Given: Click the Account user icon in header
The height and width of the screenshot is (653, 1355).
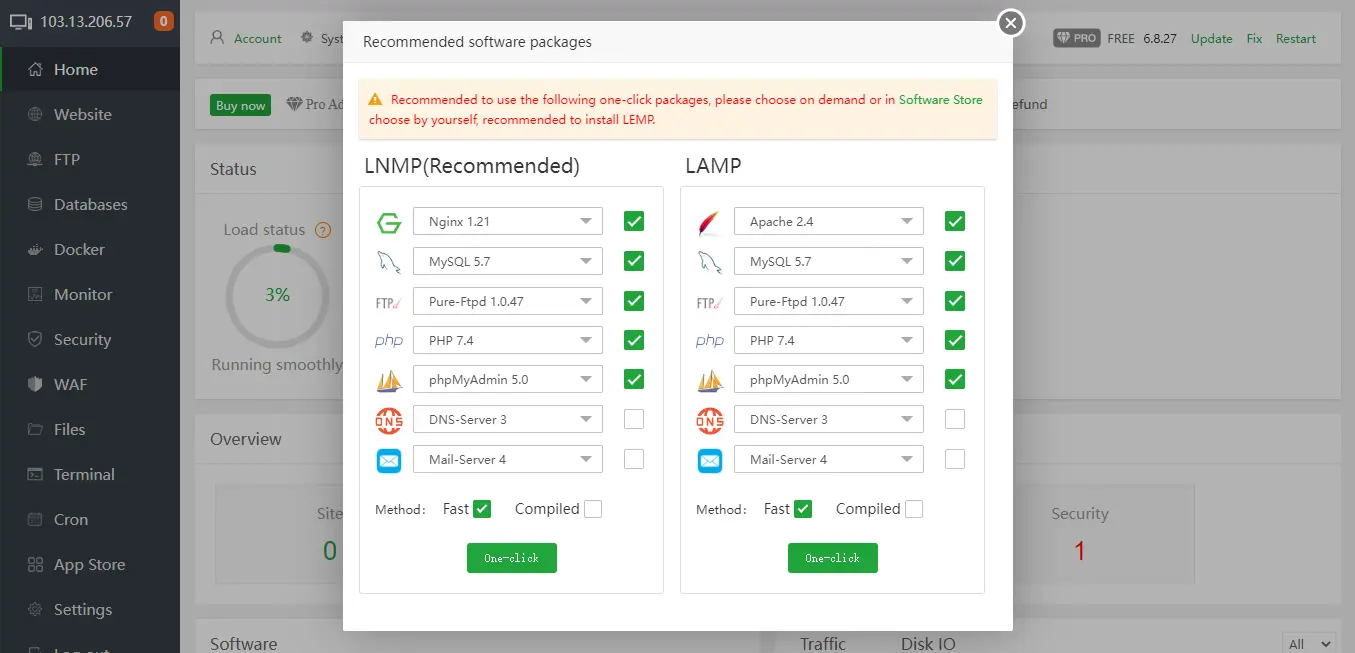Looking at the screenshot, I should point(217,38).
